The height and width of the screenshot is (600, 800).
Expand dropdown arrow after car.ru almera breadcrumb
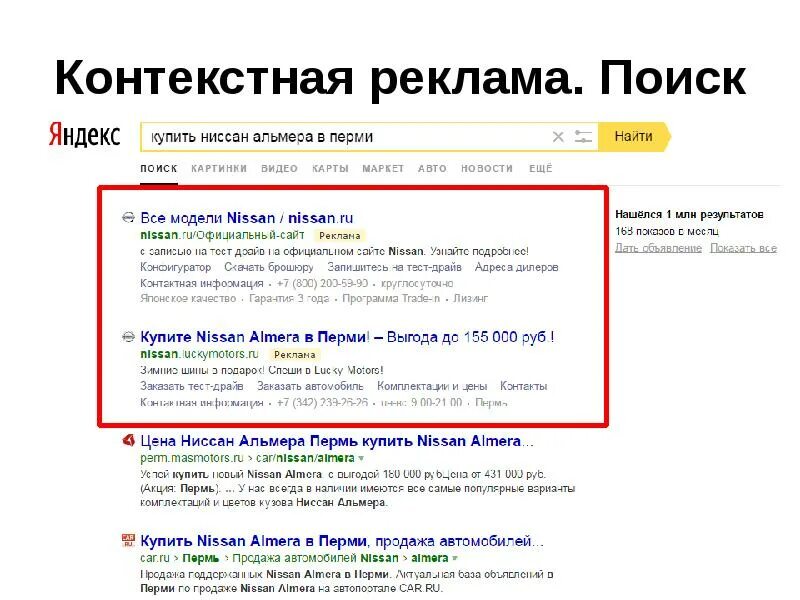(455, 558)
